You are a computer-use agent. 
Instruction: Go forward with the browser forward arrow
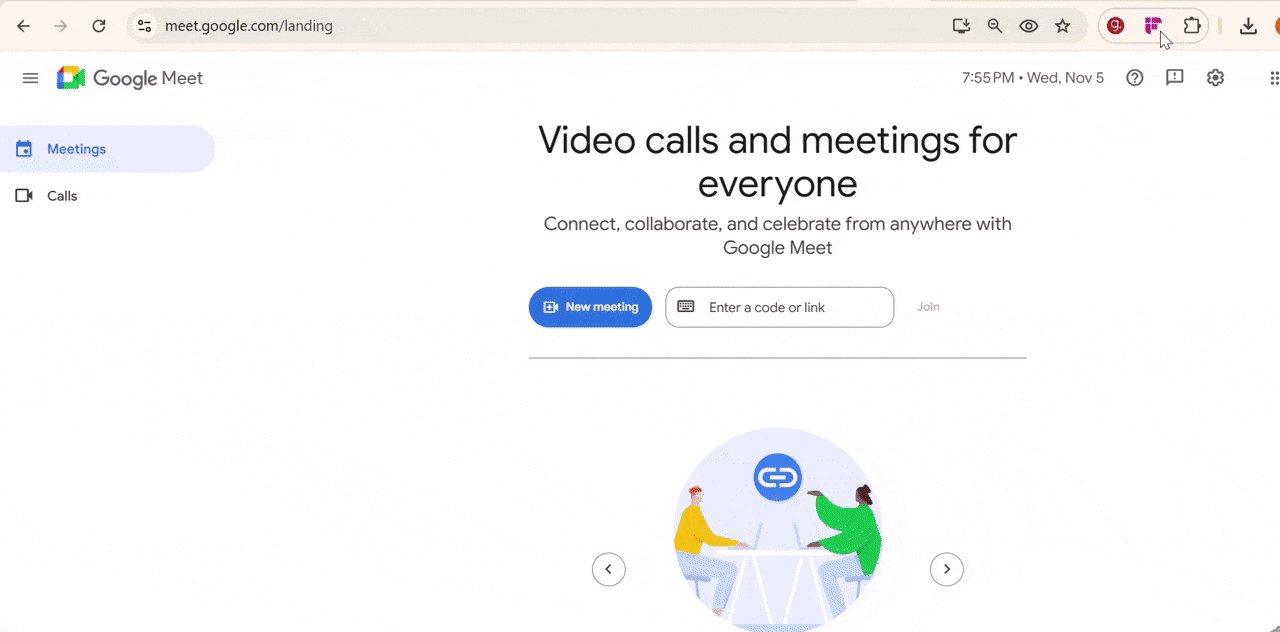[61, 26]
